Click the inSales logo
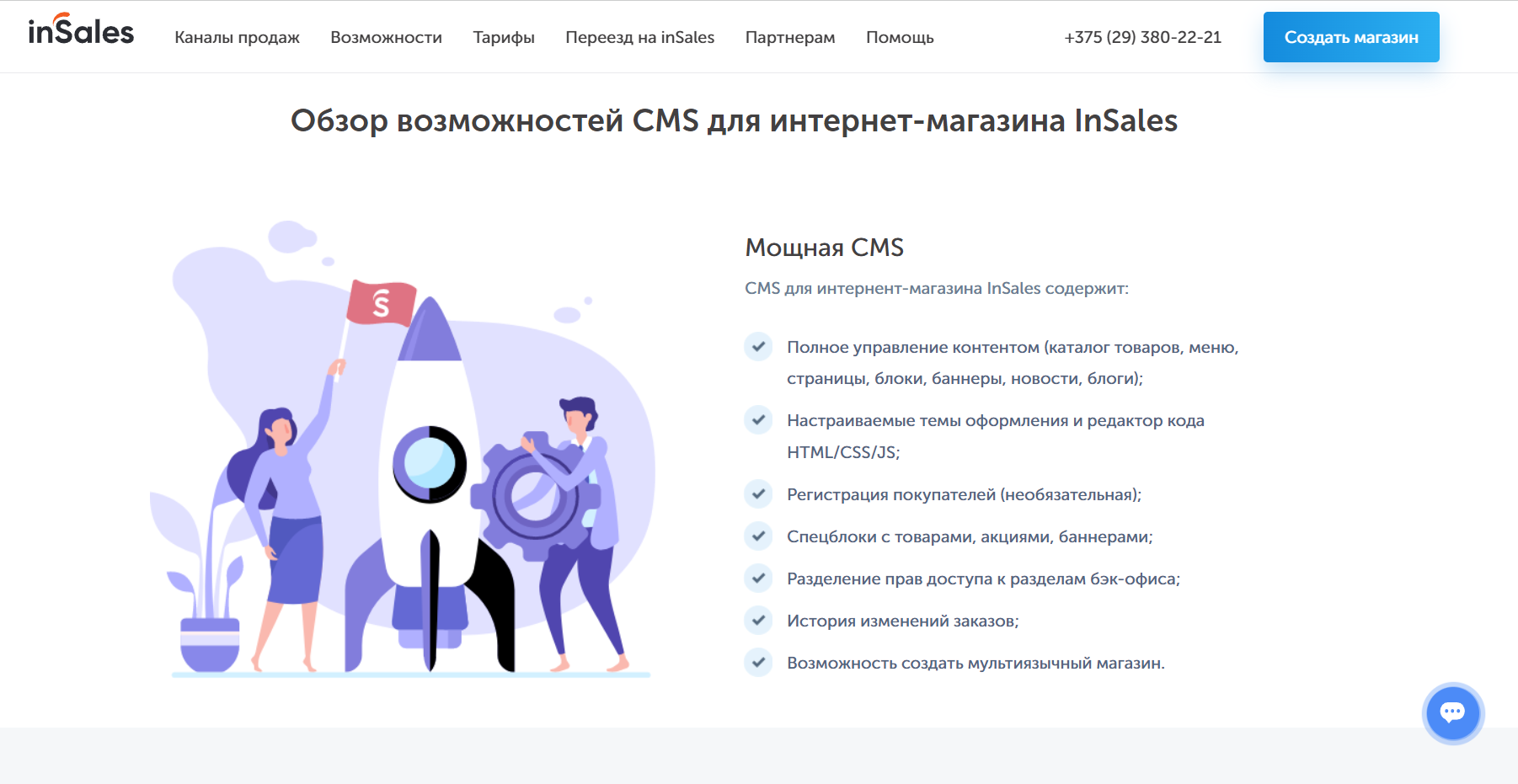Screen dimensions: 1518x784 pos(81,30)
